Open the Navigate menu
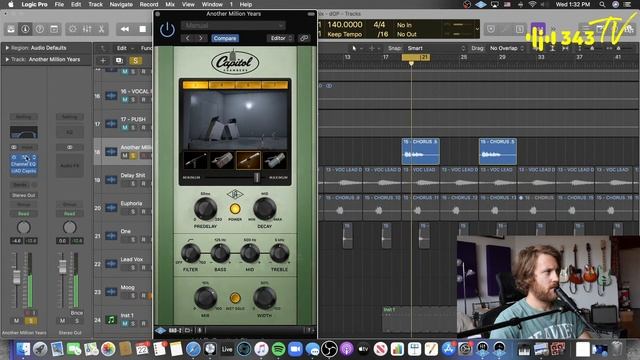The height and width of the screenshot is (360, 640). (x=121, y=4)
